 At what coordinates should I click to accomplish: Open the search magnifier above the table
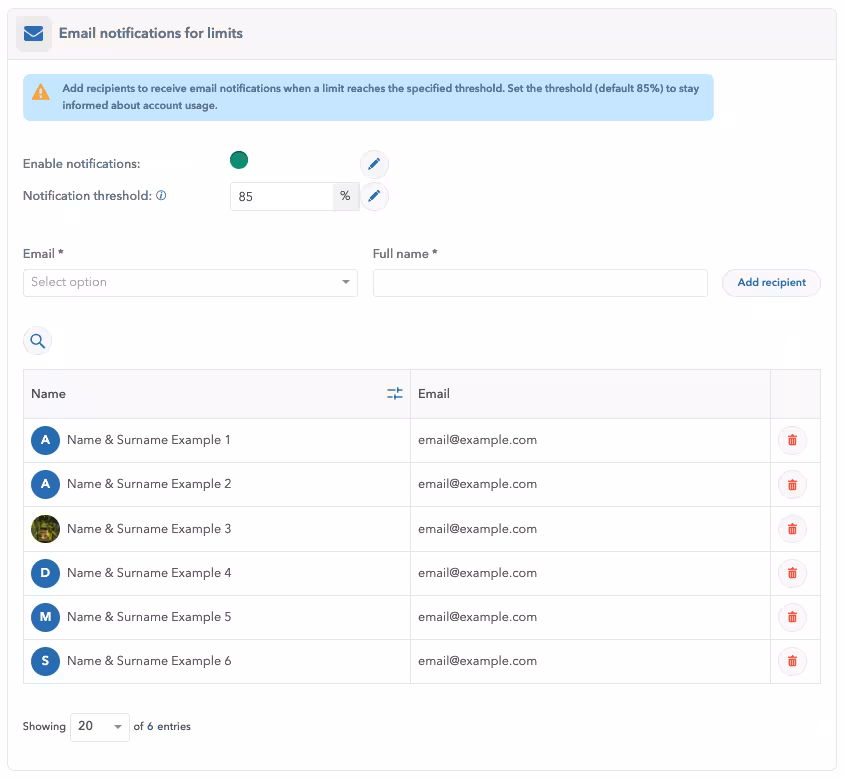37,342
